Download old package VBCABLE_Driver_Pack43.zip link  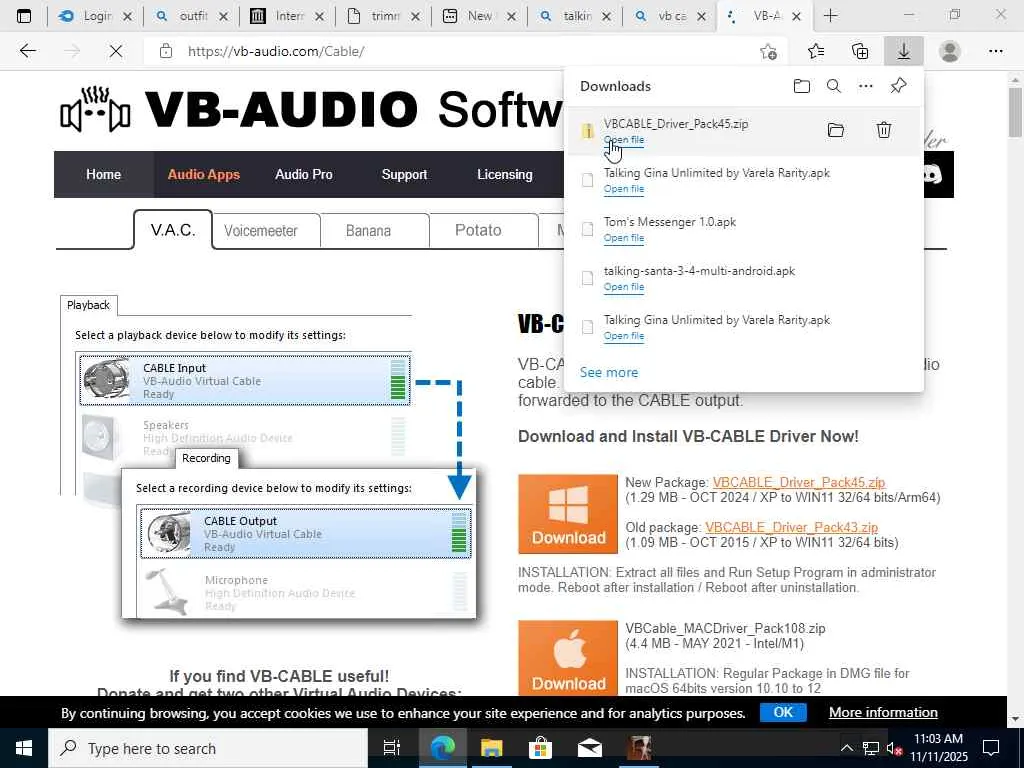[792, 527]
